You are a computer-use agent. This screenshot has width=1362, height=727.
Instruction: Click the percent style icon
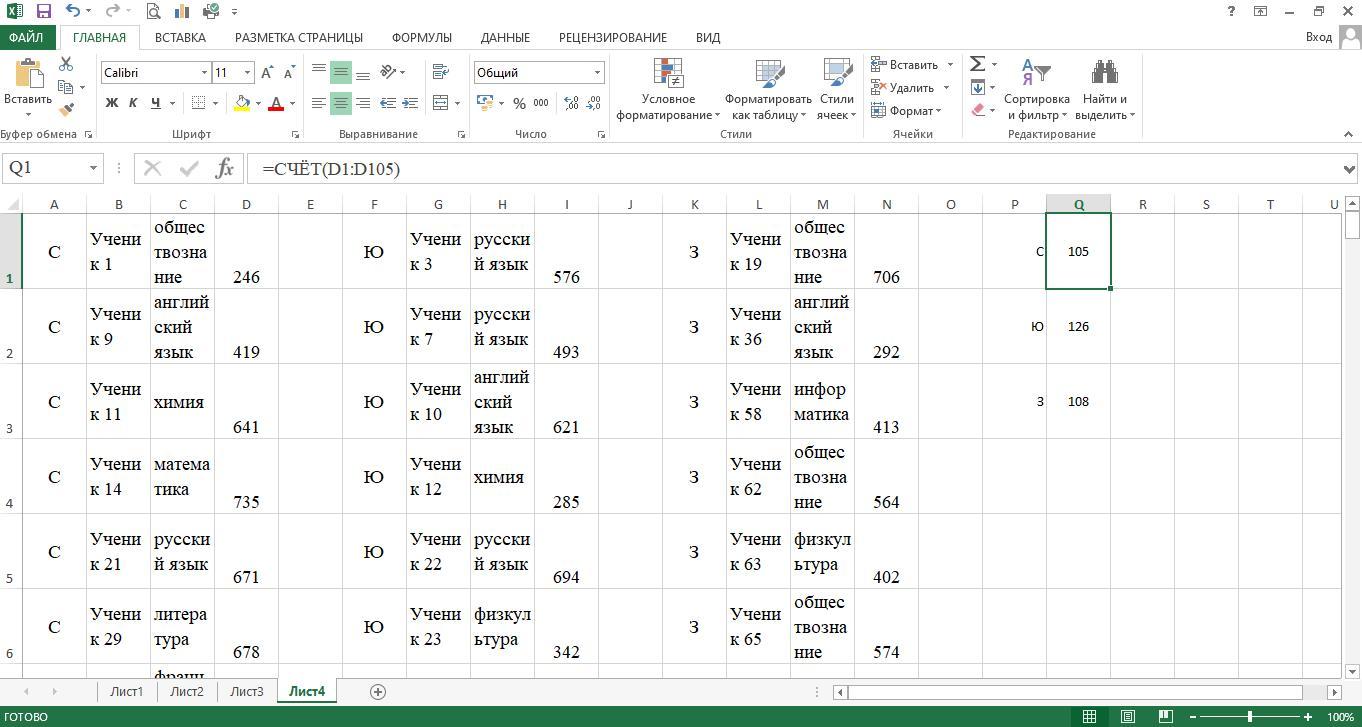(519, 103)
